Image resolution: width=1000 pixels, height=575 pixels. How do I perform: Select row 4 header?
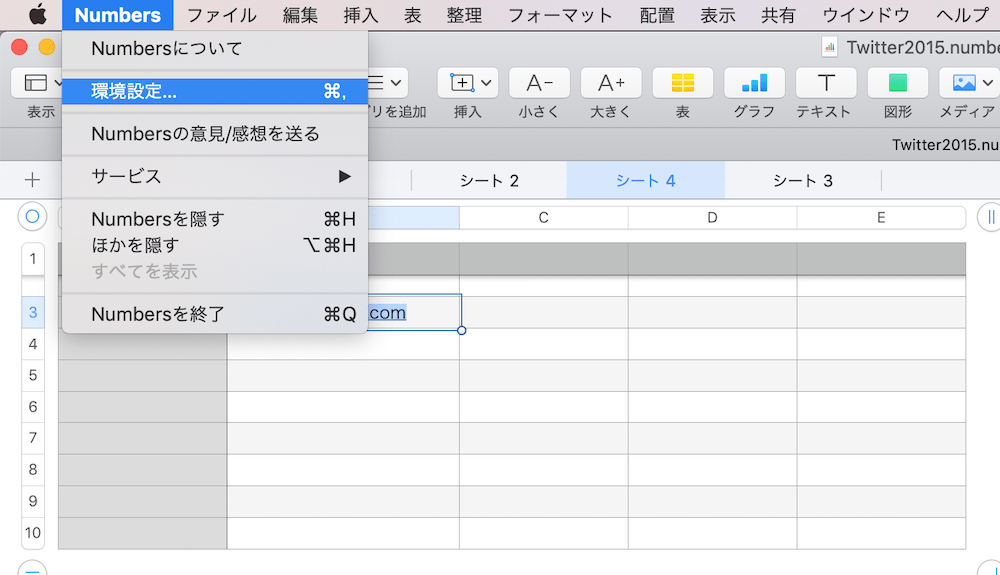[x=33, y=344]
